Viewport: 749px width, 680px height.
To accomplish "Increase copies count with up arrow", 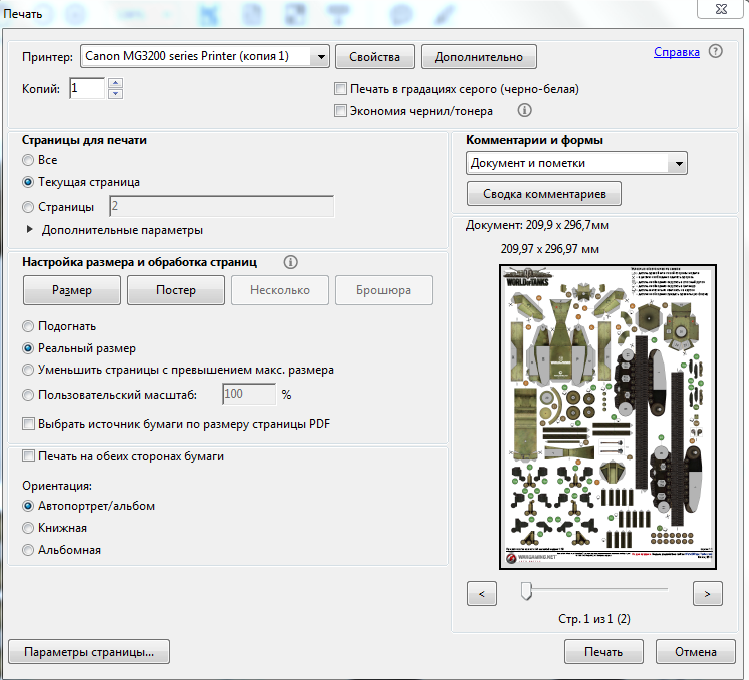I will tap(115, 83).
